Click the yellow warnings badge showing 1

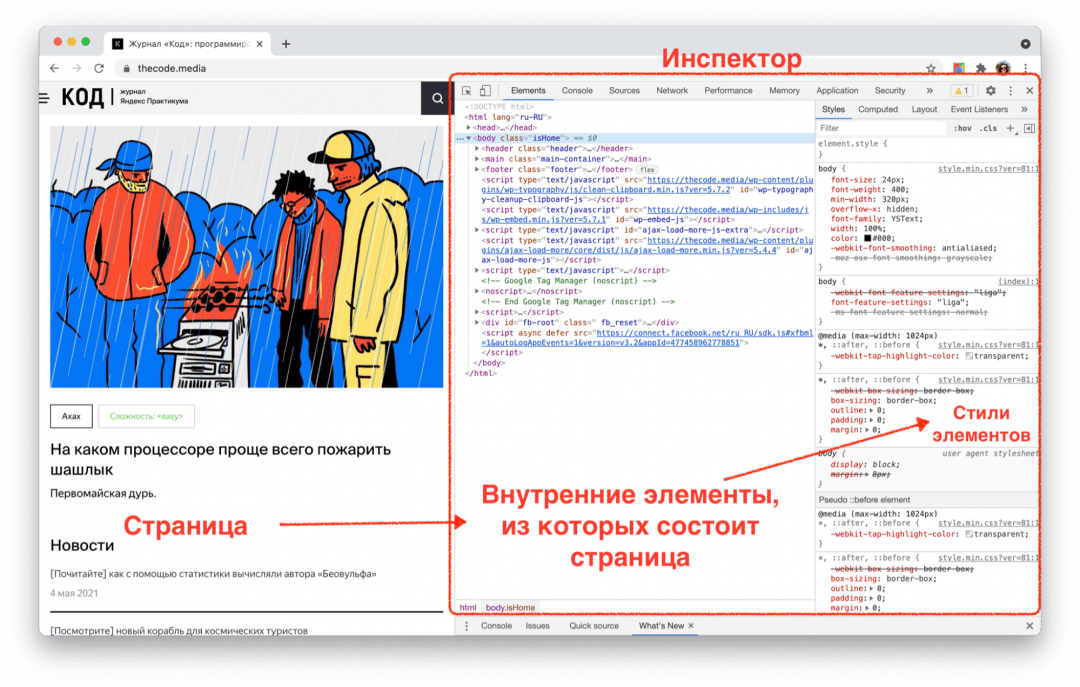(x=961, y=90)
